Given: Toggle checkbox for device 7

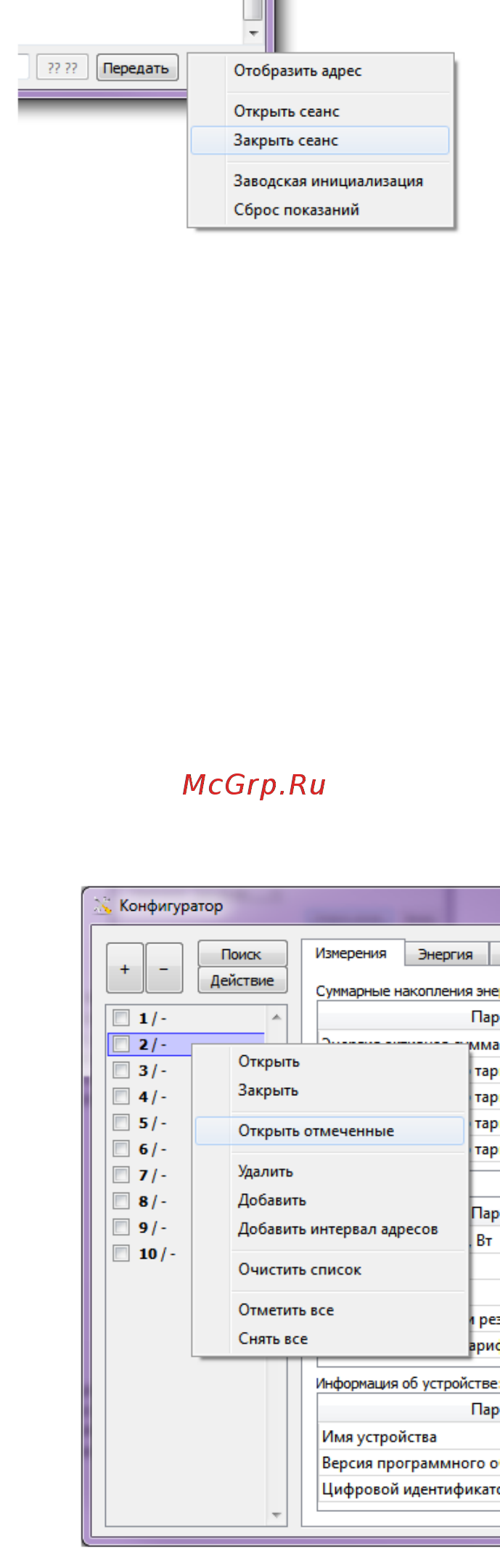Looking at the screenshot, I should pos(121,1175).
